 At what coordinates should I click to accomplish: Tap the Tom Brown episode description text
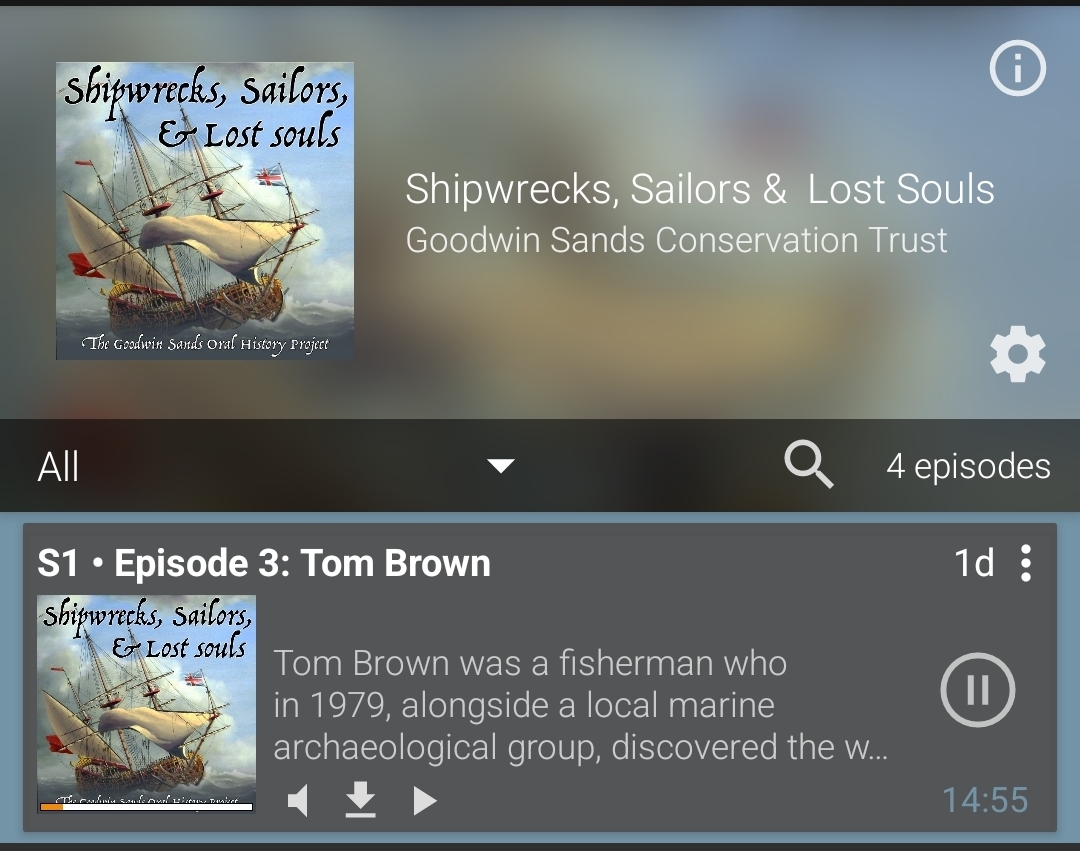tap(580, 705)
